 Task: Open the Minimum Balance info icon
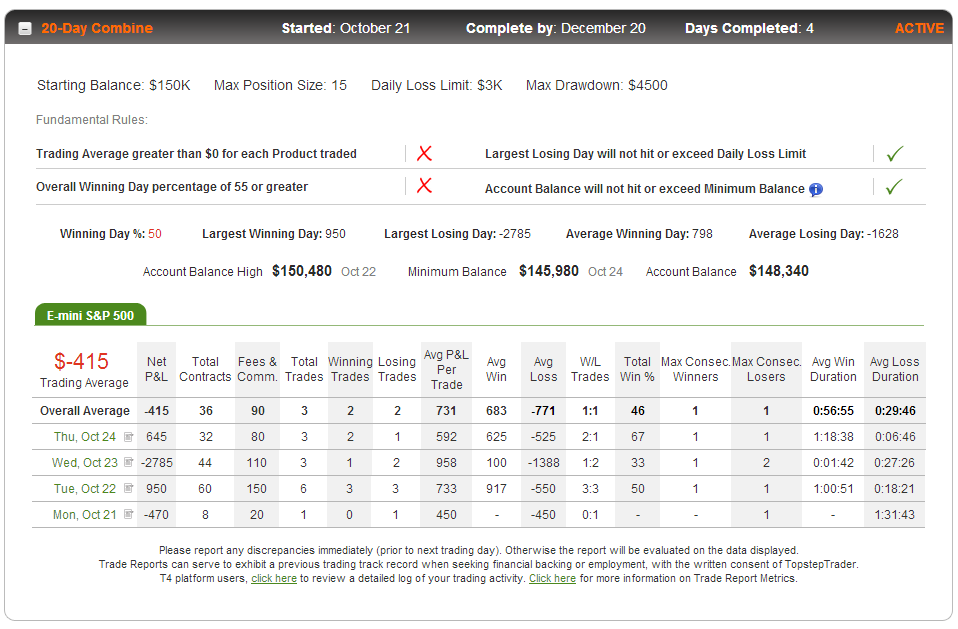coord(816,190)
